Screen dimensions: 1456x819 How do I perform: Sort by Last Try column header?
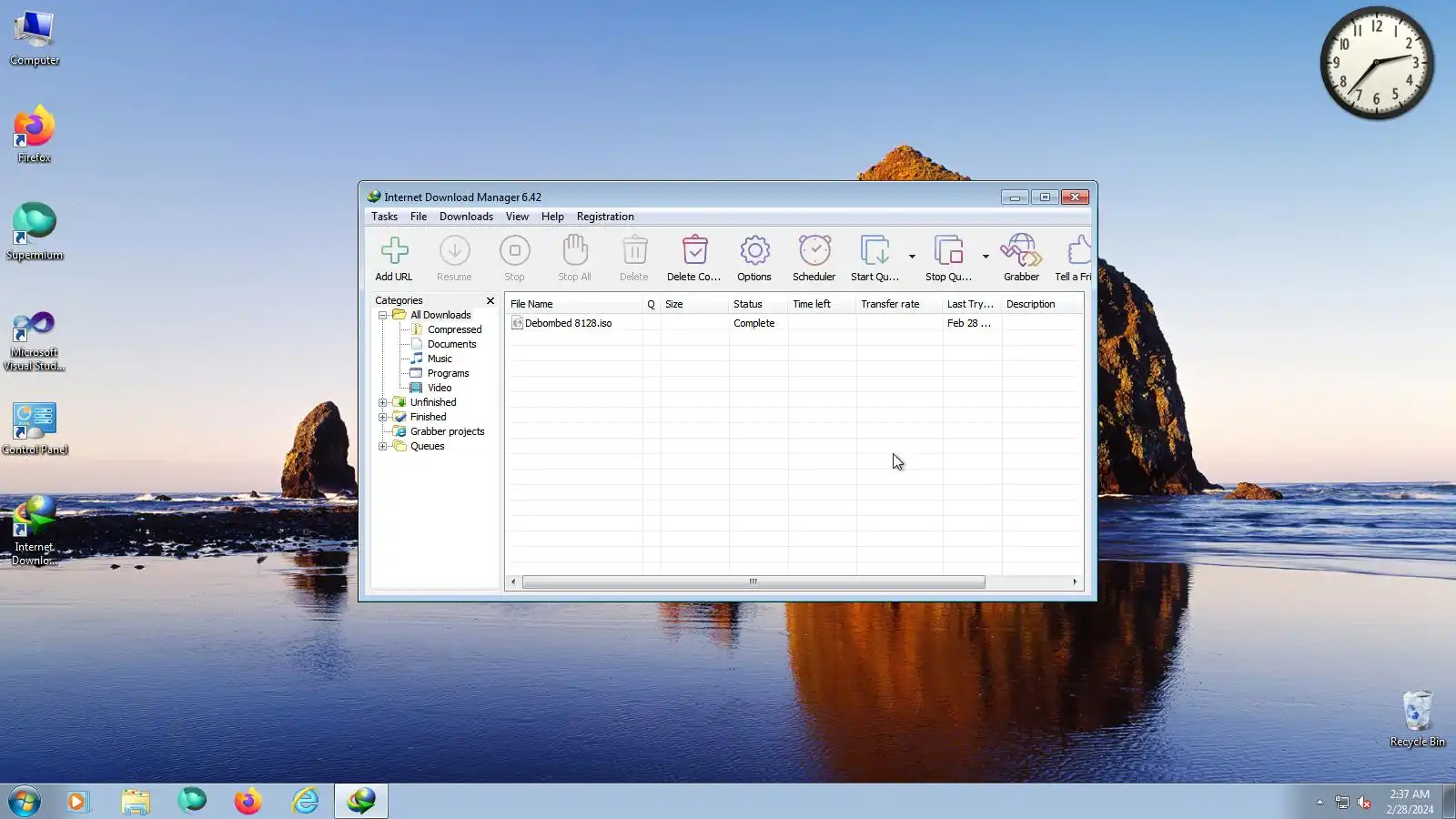pos(973,304)
